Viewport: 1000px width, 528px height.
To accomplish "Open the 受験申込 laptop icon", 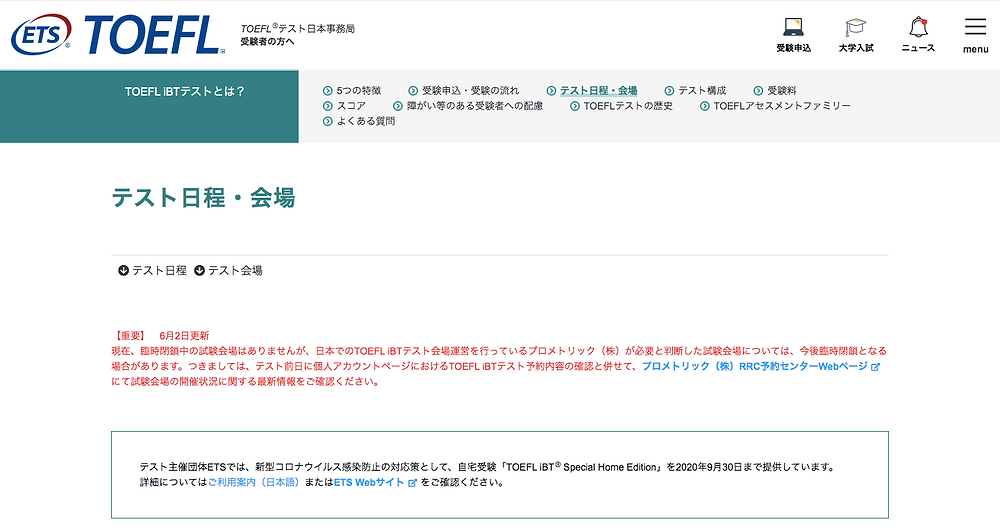I will (793, 27).
